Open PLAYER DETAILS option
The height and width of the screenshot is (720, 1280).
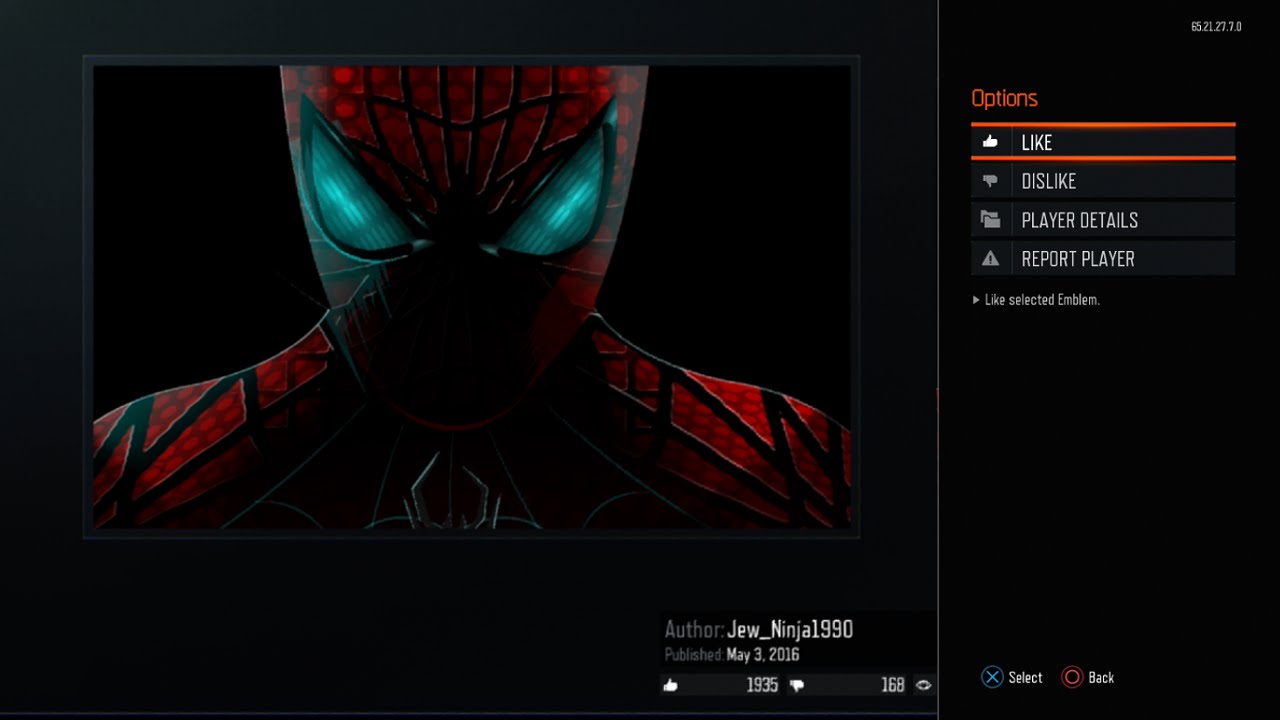point(1103,220)
